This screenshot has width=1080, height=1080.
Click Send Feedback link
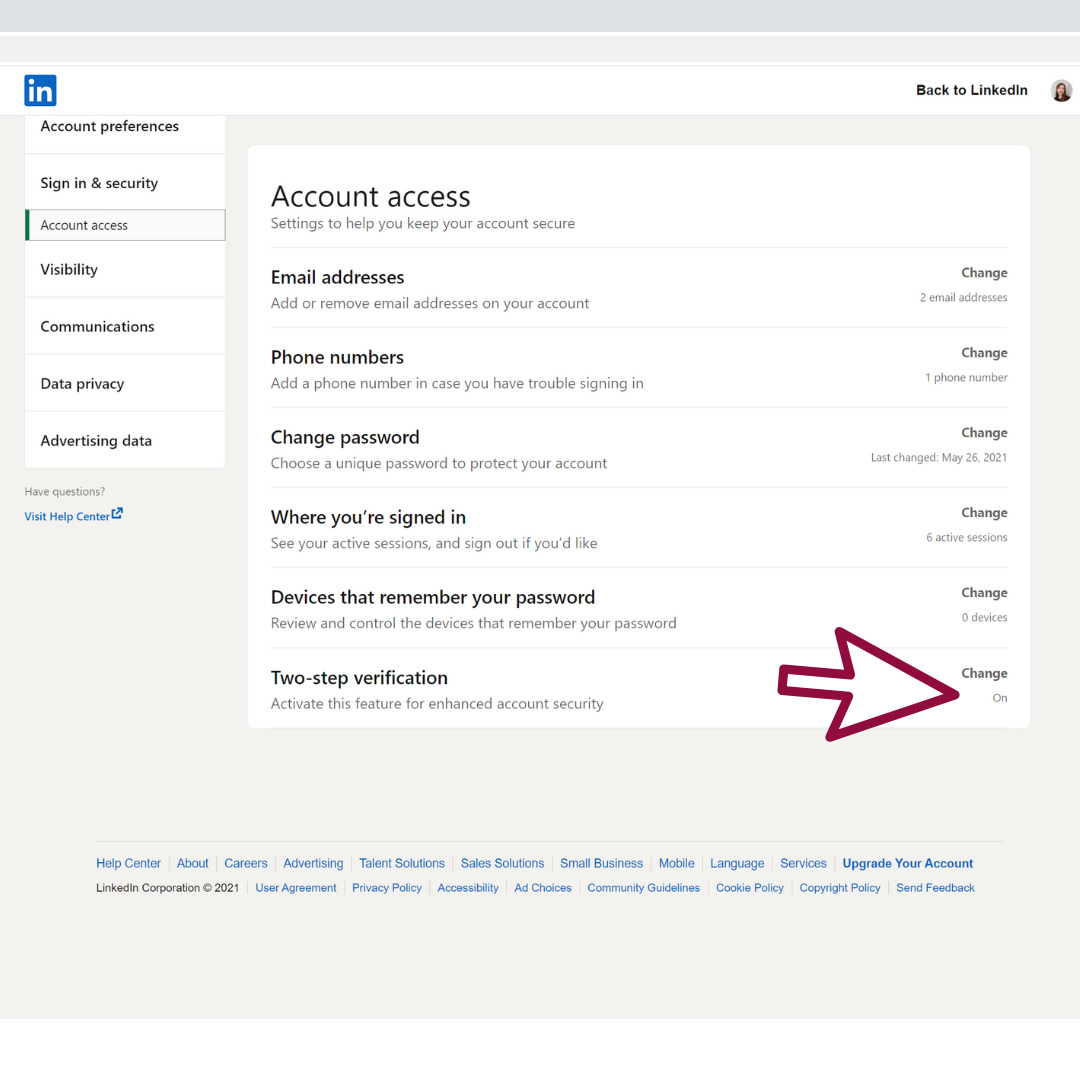(935, 888)
